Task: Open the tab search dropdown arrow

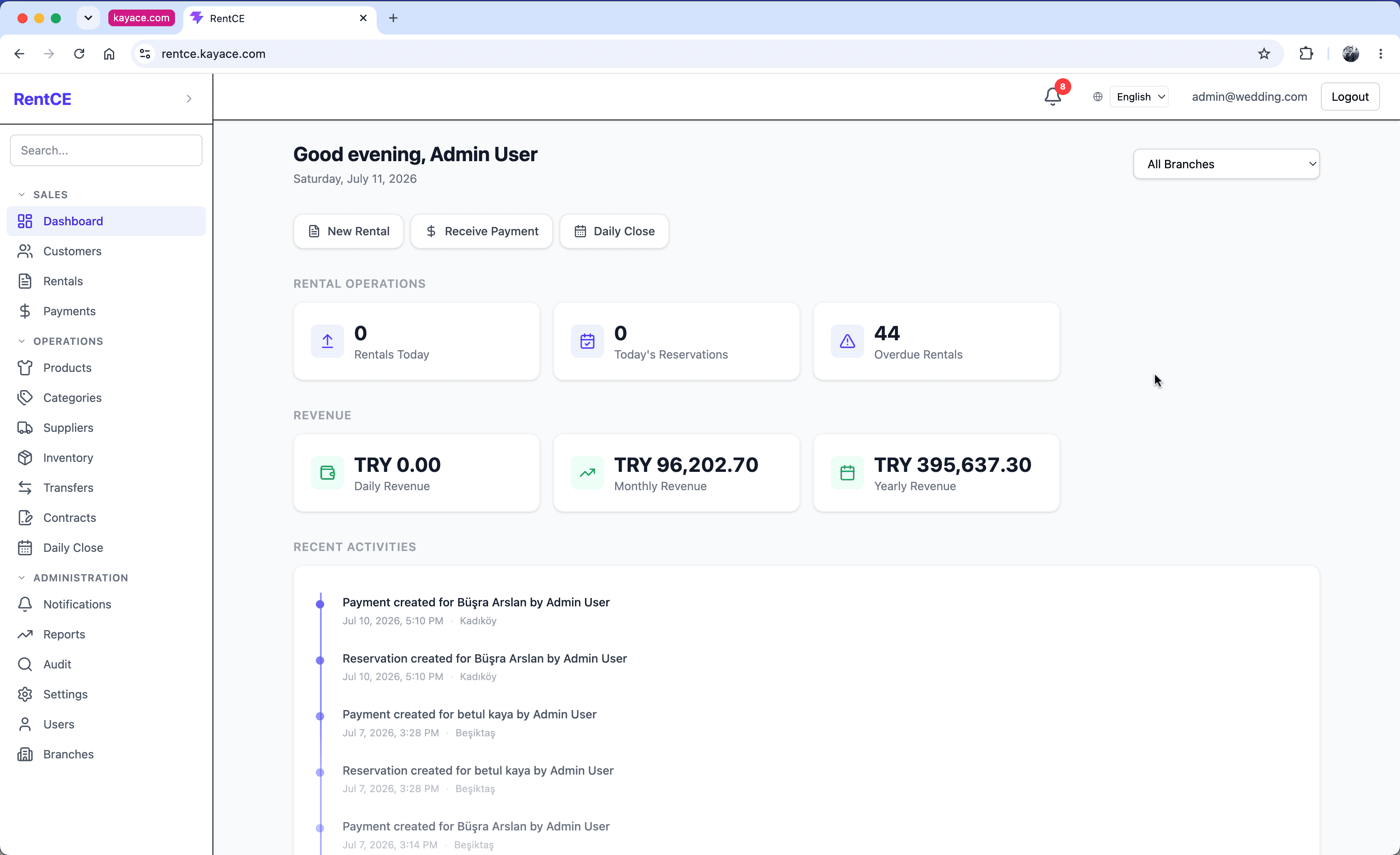Action: (88, 18)
